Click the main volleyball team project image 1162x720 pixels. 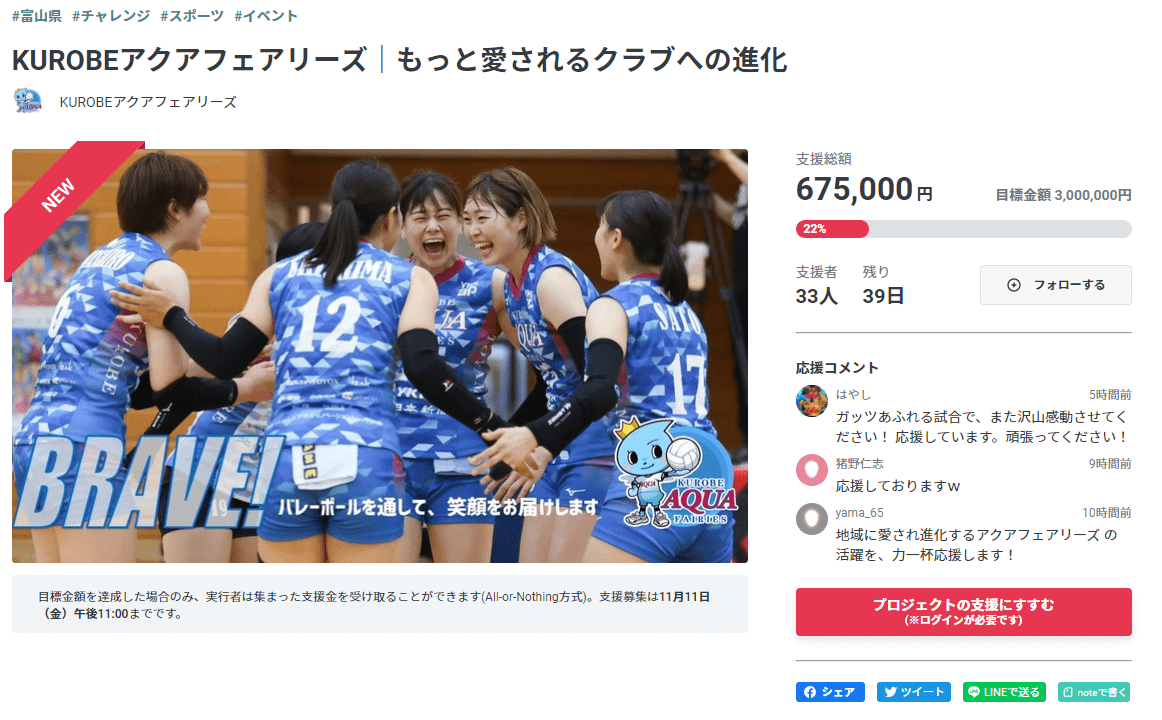tap(379, 356)
